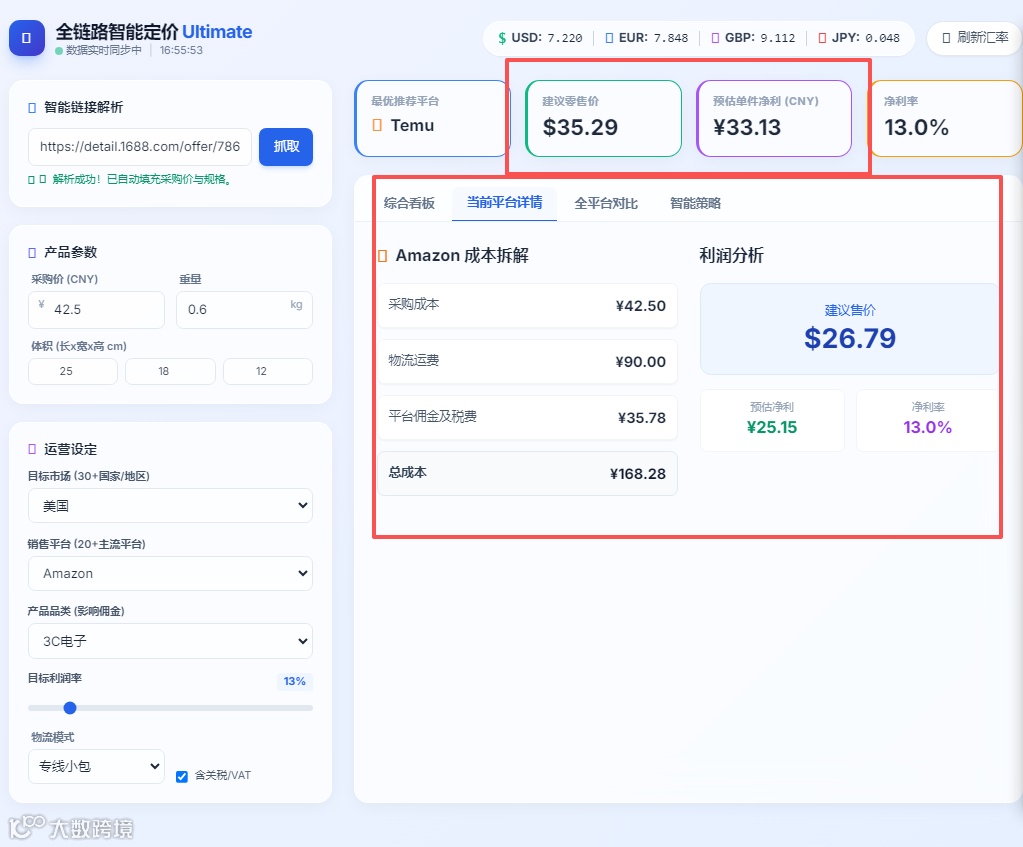Toggle the 含关税/VAT checkbox
1023x847 pixels.
[182, 777]
